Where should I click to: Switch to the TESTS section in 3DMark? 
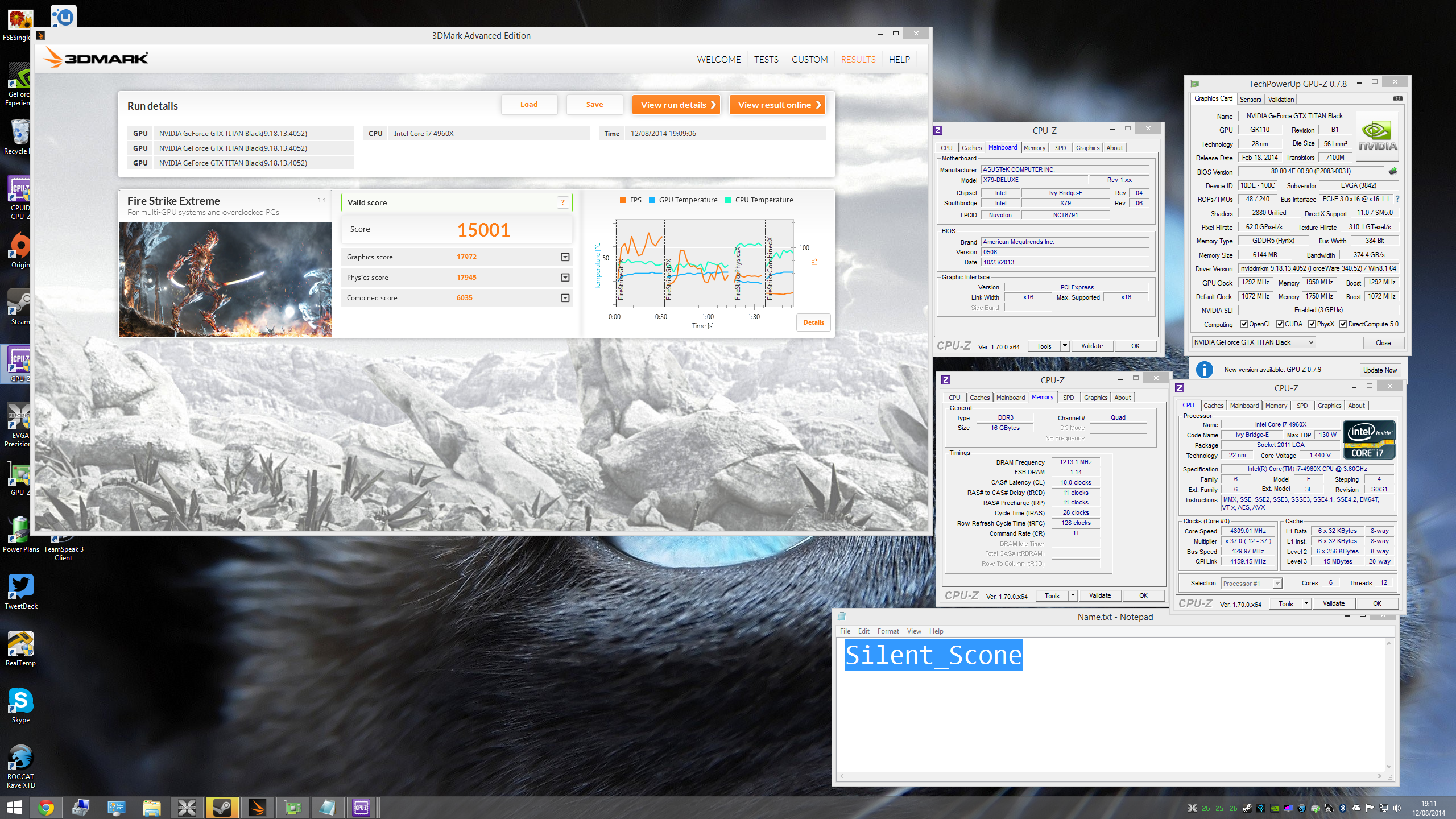tap(766, 59)
